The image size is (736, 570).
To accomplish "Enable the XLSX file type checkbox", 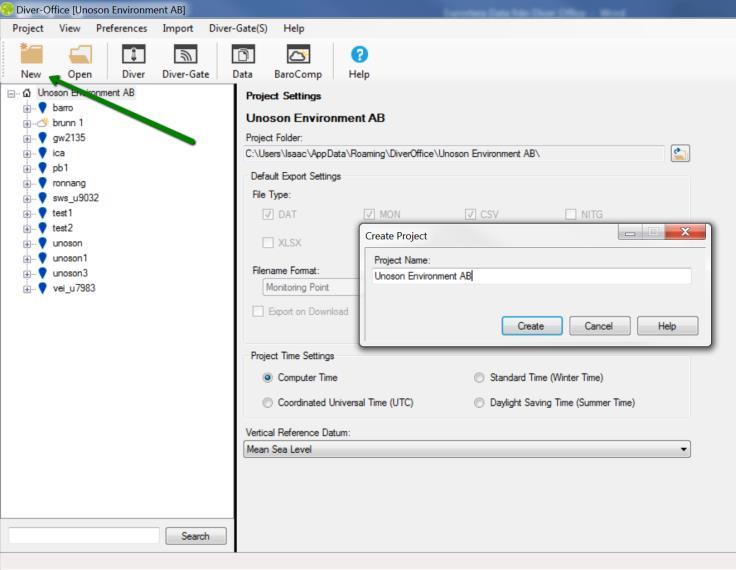I will point(268,243).
